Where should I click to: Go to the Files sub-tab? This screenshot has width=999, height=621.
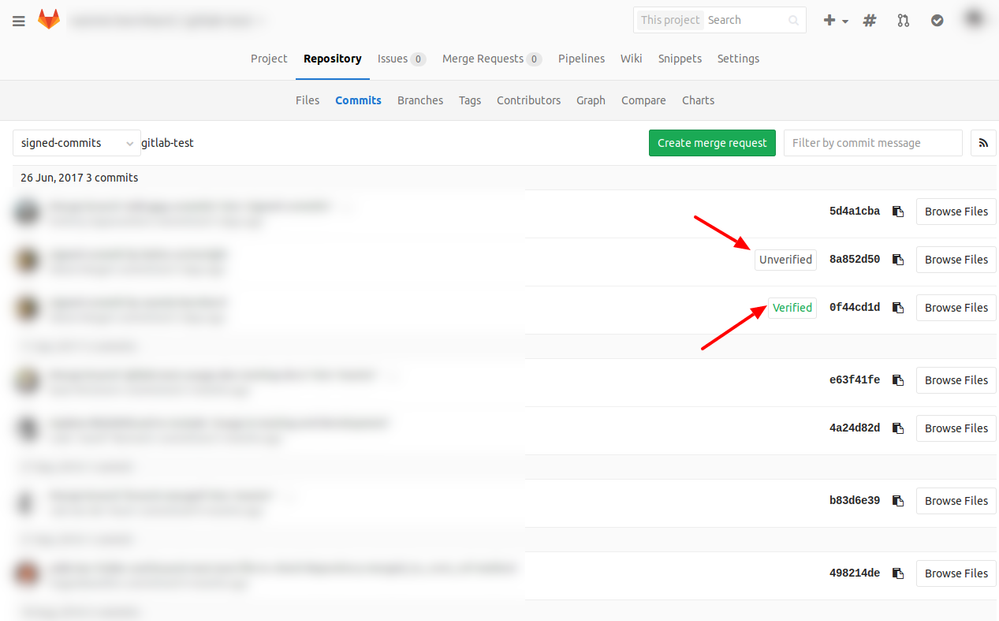pyautogui.click(x=307, y=101)
